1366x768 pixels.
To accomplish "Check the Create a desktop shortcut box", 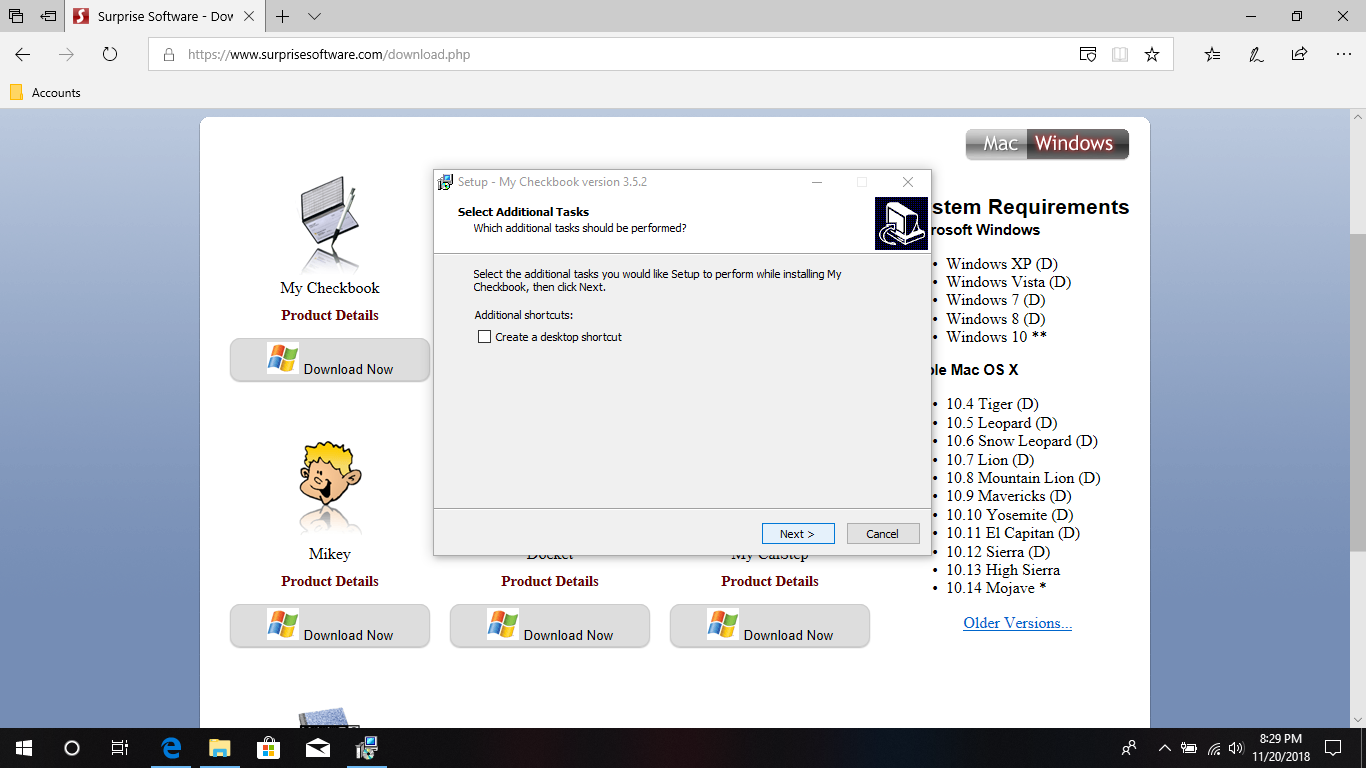I will (485, 337).
